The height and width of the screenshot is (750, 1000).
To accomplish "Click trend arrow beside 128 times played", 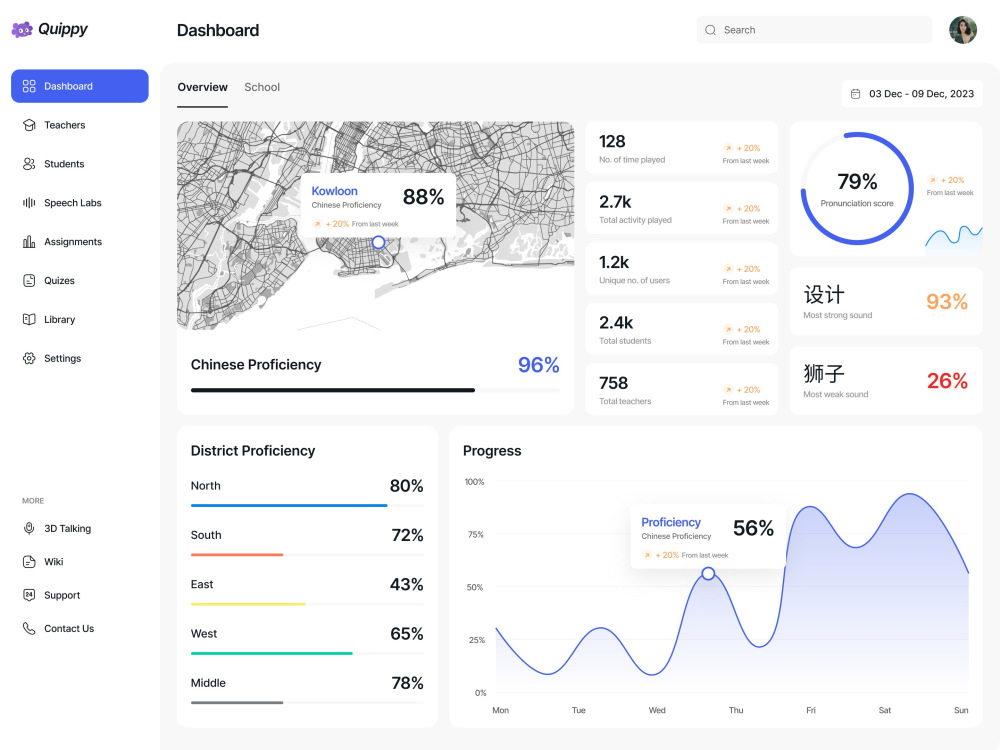I will click(728, 148).
